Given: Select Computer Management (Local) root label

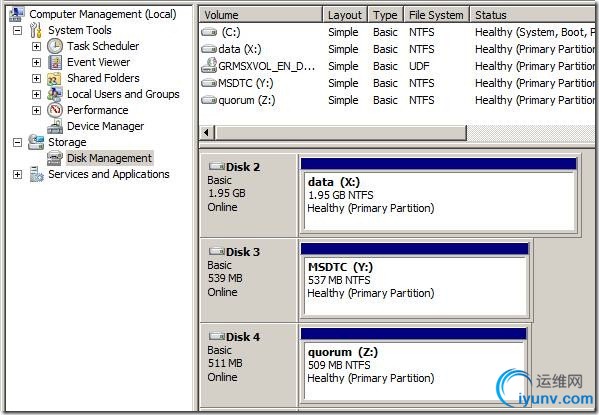Looking at the screenshot, I should pos(103,15).
